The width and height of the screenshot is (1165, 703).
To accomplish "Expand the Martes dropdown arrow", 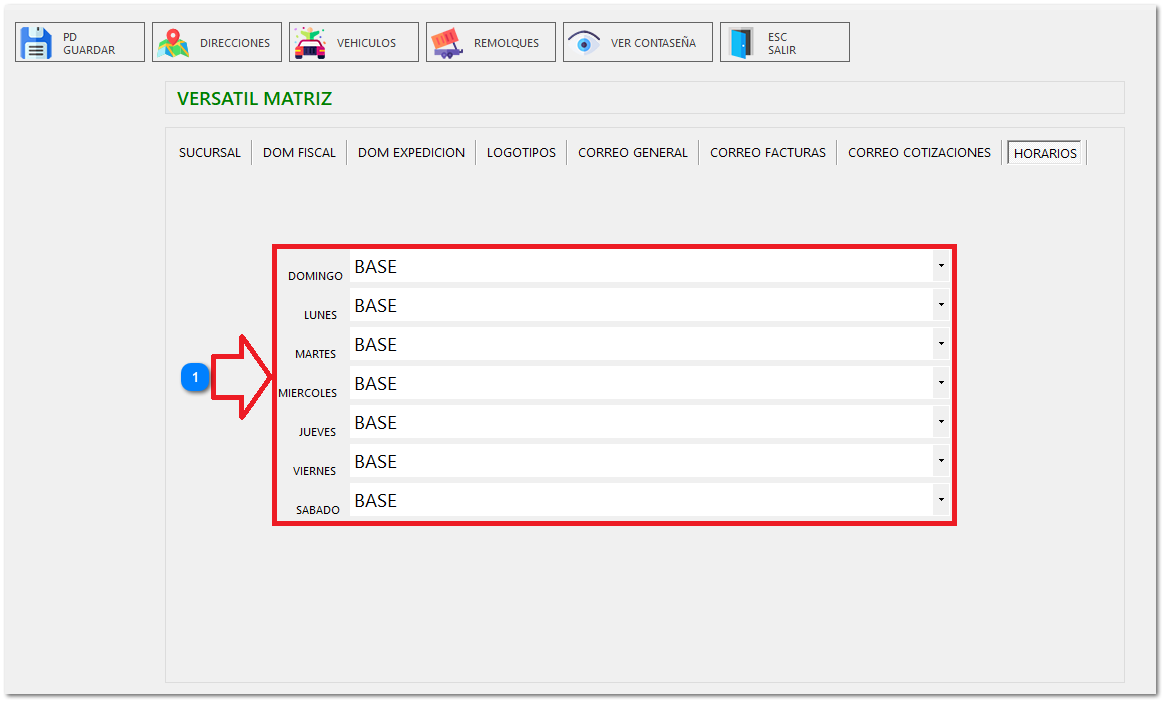I will tap(940, 344).
